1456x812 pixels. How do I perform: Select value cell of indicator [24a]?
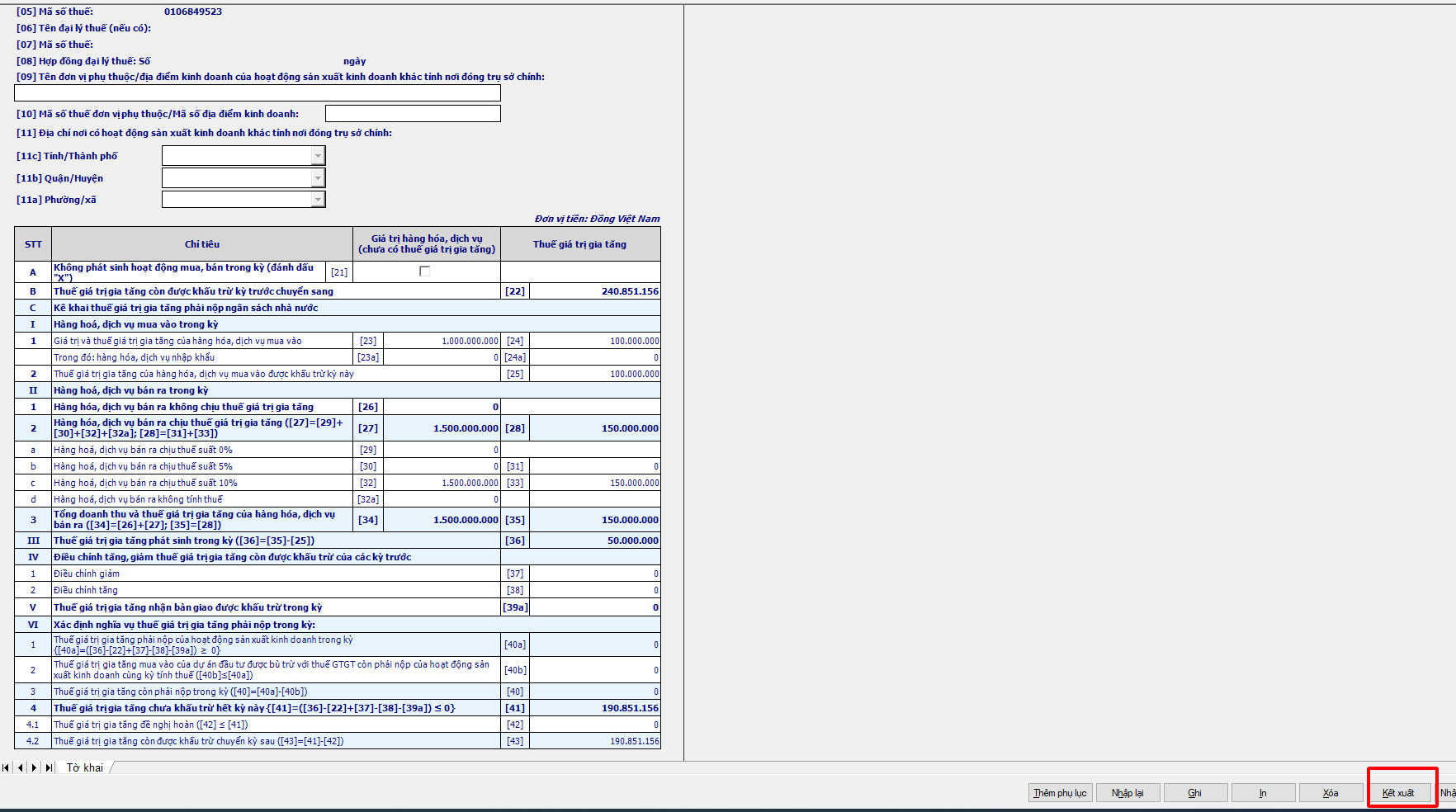click(x=595, y=357)
